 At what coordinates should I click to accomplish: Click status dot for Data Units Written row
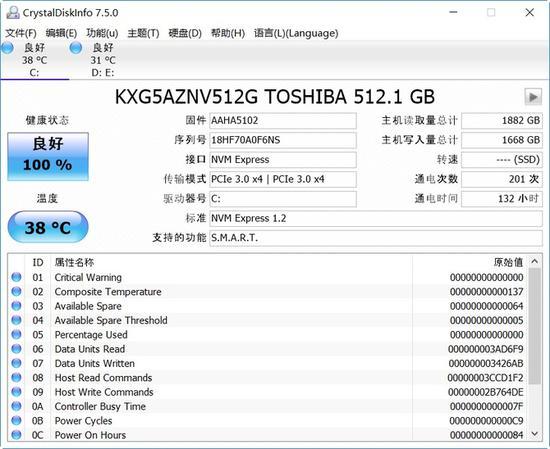(x=16, y=363)
